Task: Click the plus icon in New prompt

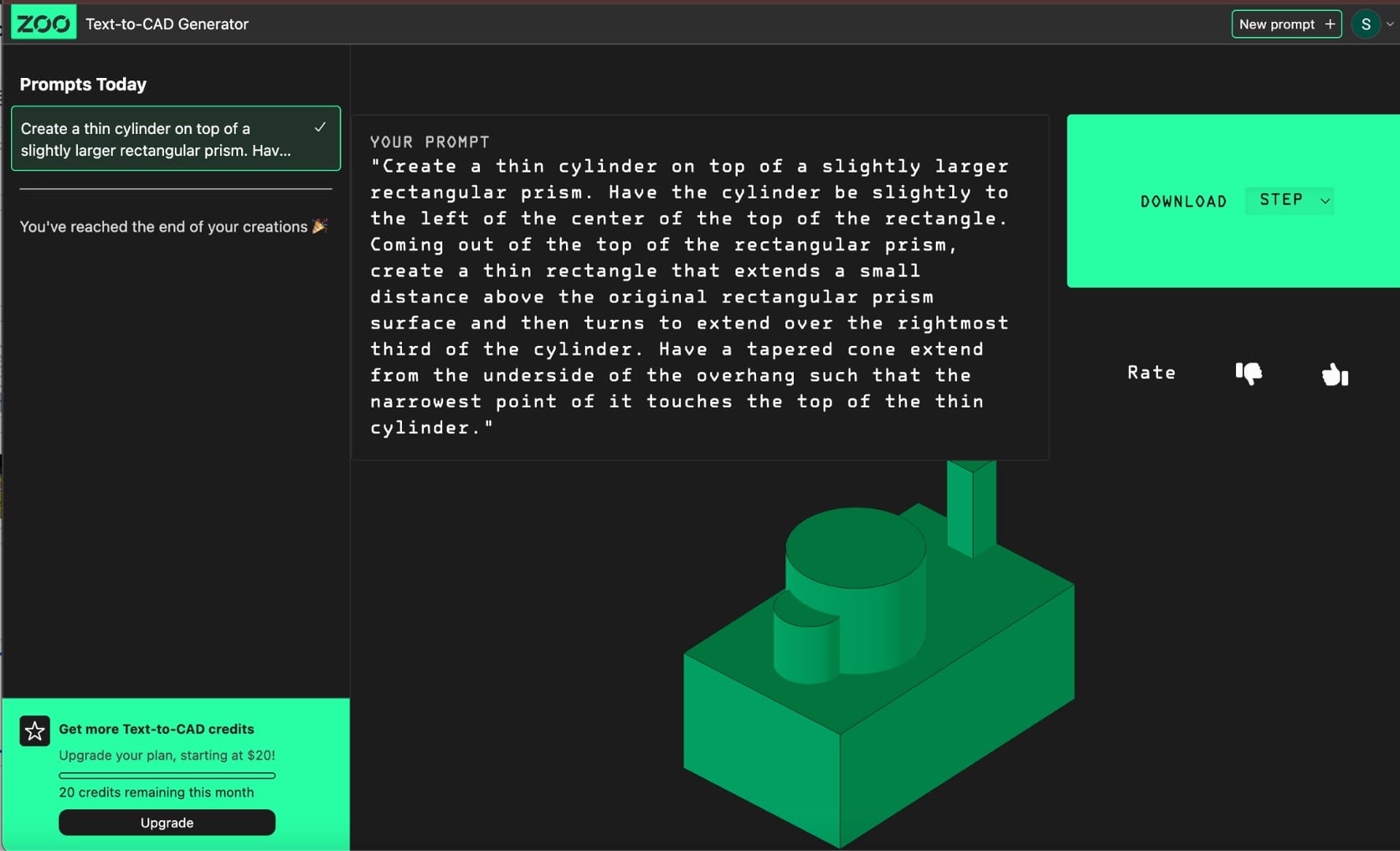Action: click(x=1330, y=24)
